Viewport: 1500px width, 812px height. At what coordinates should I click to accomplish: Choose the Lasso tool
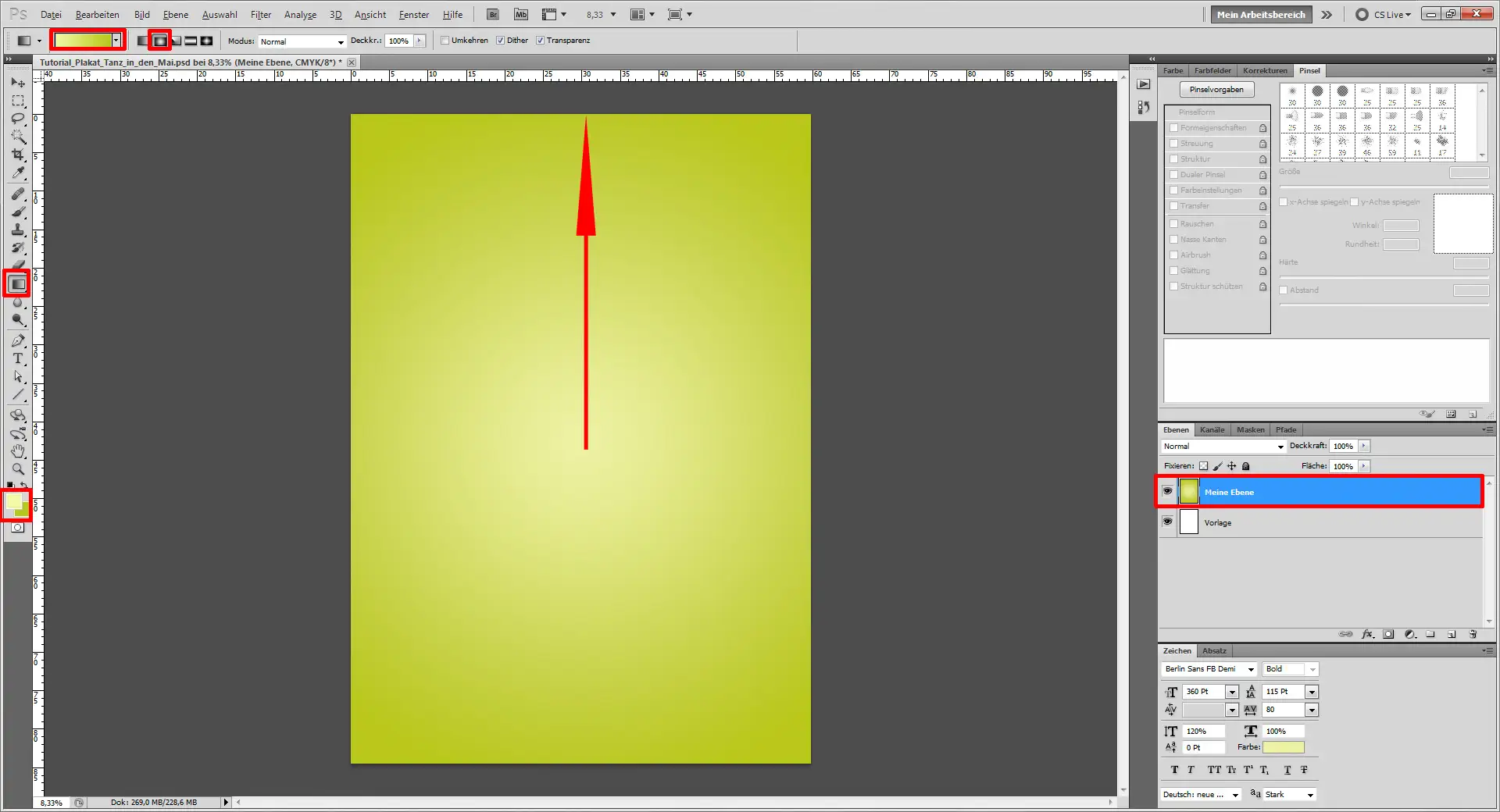click(18, 118)
